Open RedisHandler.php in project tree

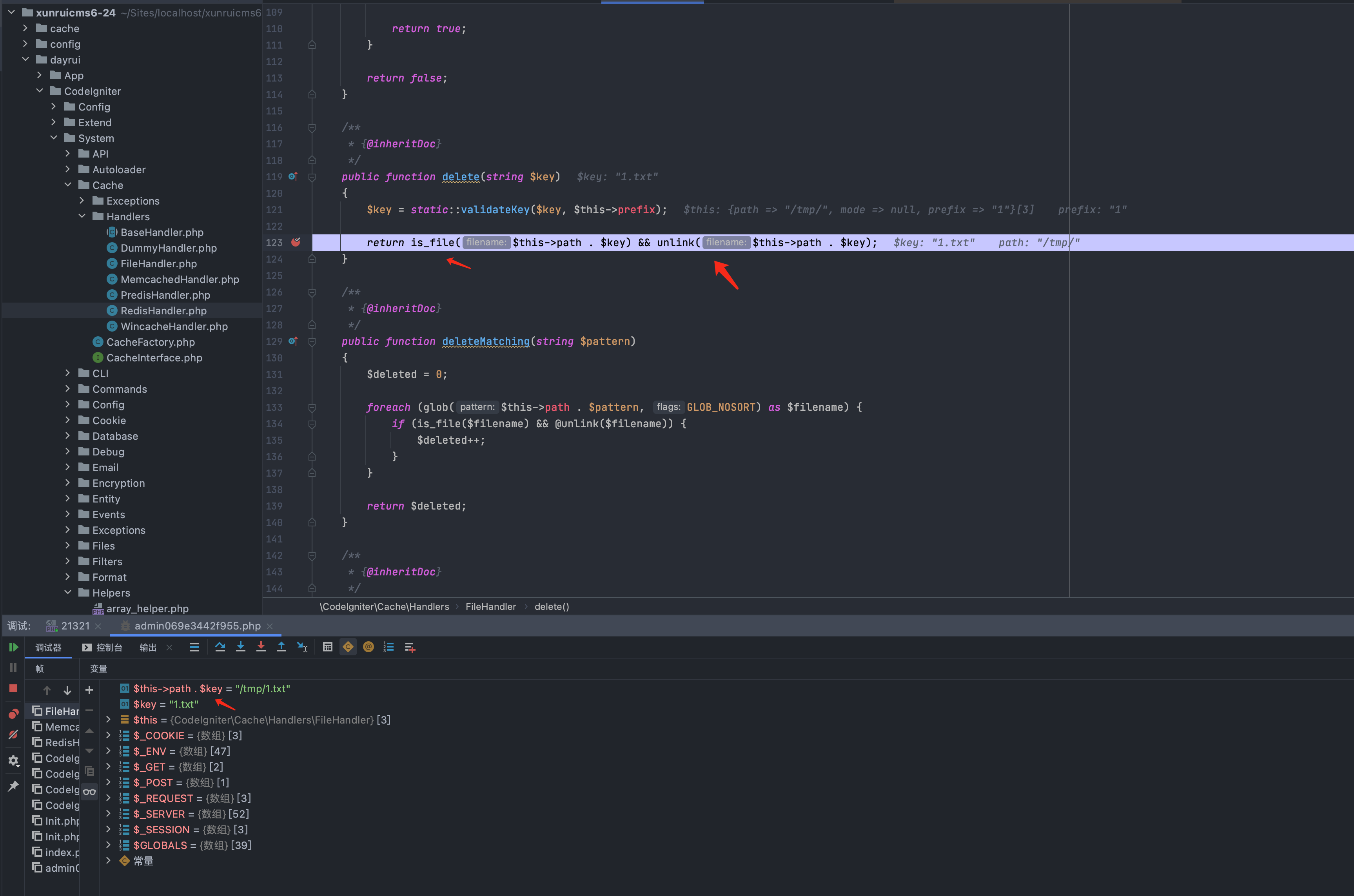[x=163, y=310]
